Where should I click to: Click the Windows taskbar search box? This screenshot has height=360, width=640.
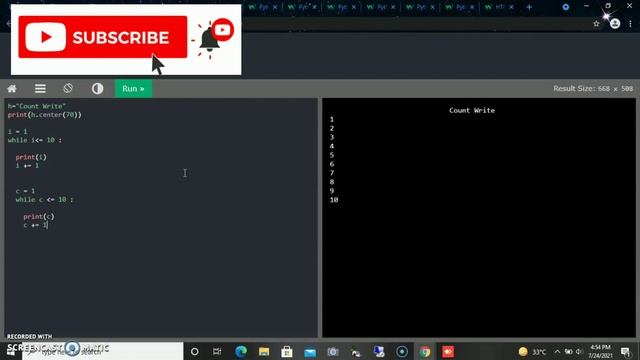tap(102, 351)
